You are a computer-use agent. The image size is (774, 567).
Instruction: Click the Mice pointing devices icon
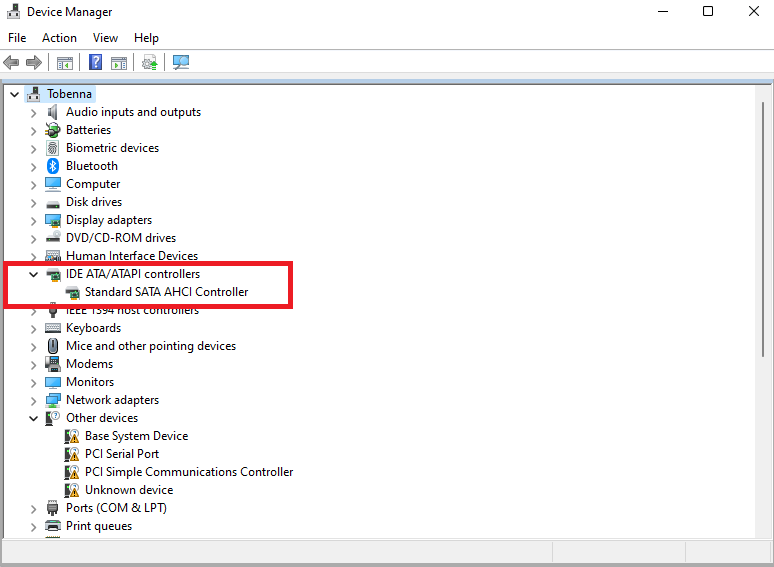click(53, 346)
